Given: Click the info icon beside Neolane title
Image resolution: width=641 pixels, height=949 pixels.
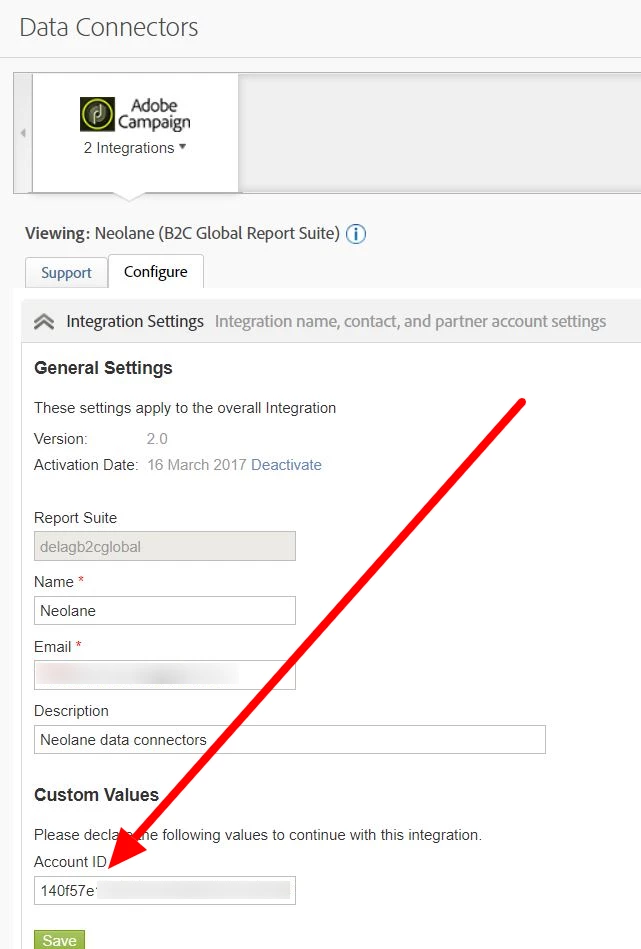Looking at the screenshot, I should 356,234.
